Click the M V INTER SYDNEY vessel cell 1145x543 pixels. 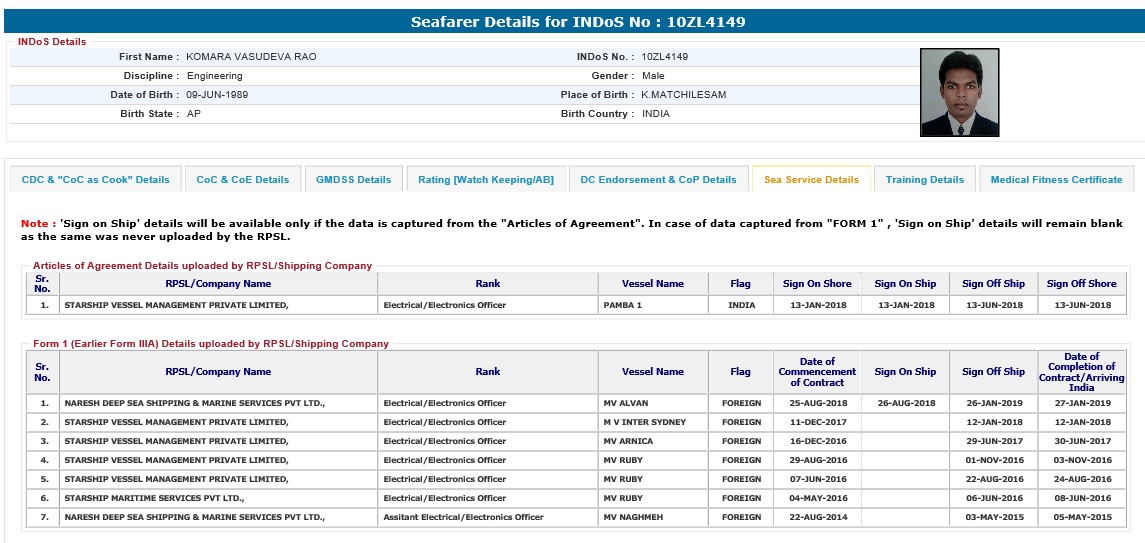[x=652, y=422]
